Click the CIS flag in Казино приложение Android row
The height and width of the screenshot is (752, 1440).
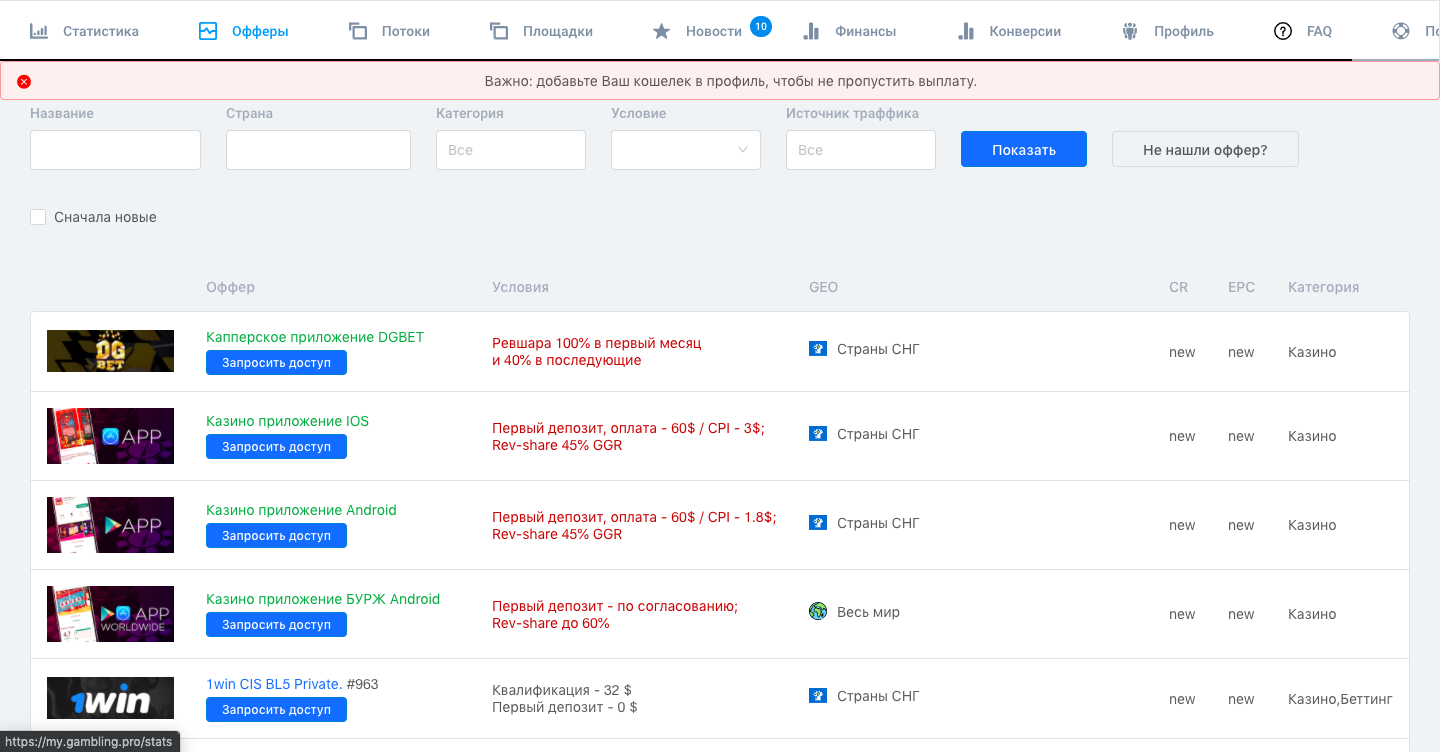[818, 523]
